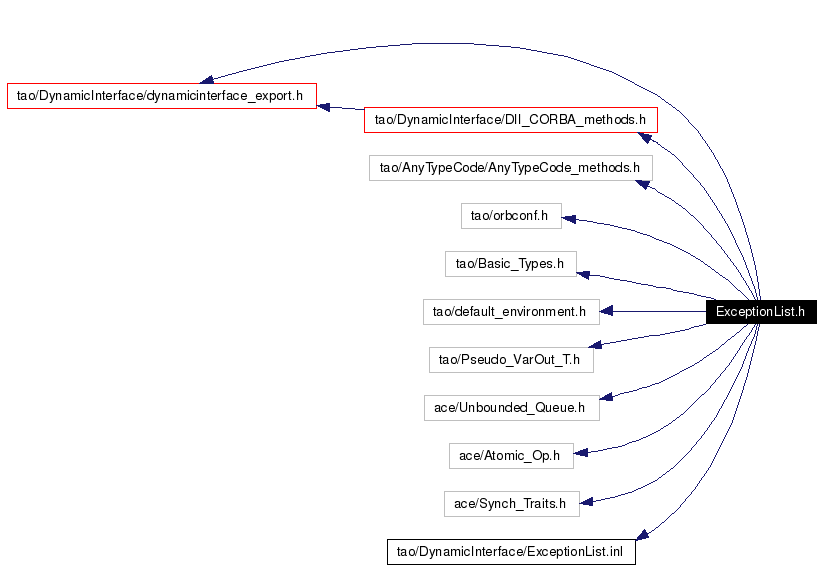824x569 pixels.
Task: Open the tao/Basic_Types.h node
Action: point(510,264)
